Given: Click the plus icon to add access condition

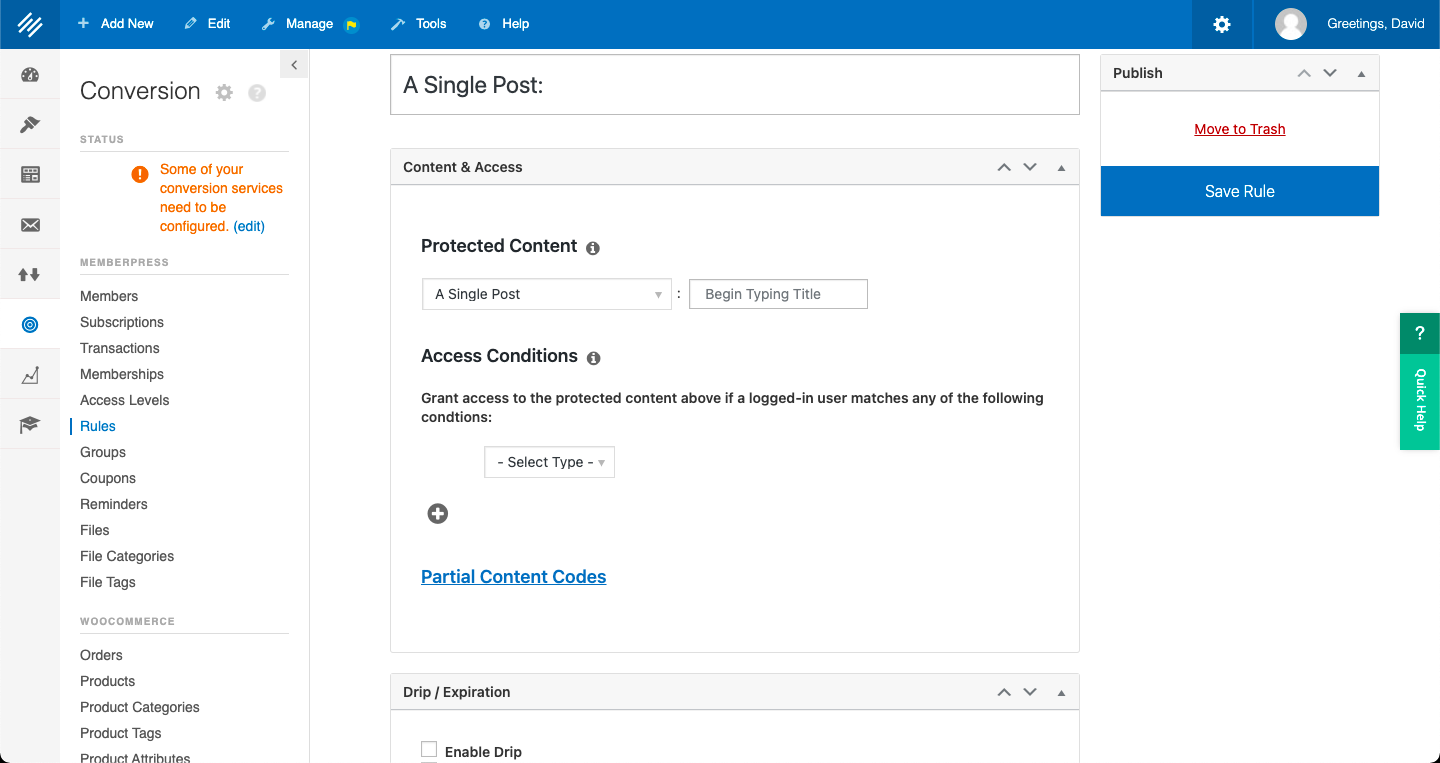Looking at the screenshot, I should pyautogui.click(x=437, y=514).
